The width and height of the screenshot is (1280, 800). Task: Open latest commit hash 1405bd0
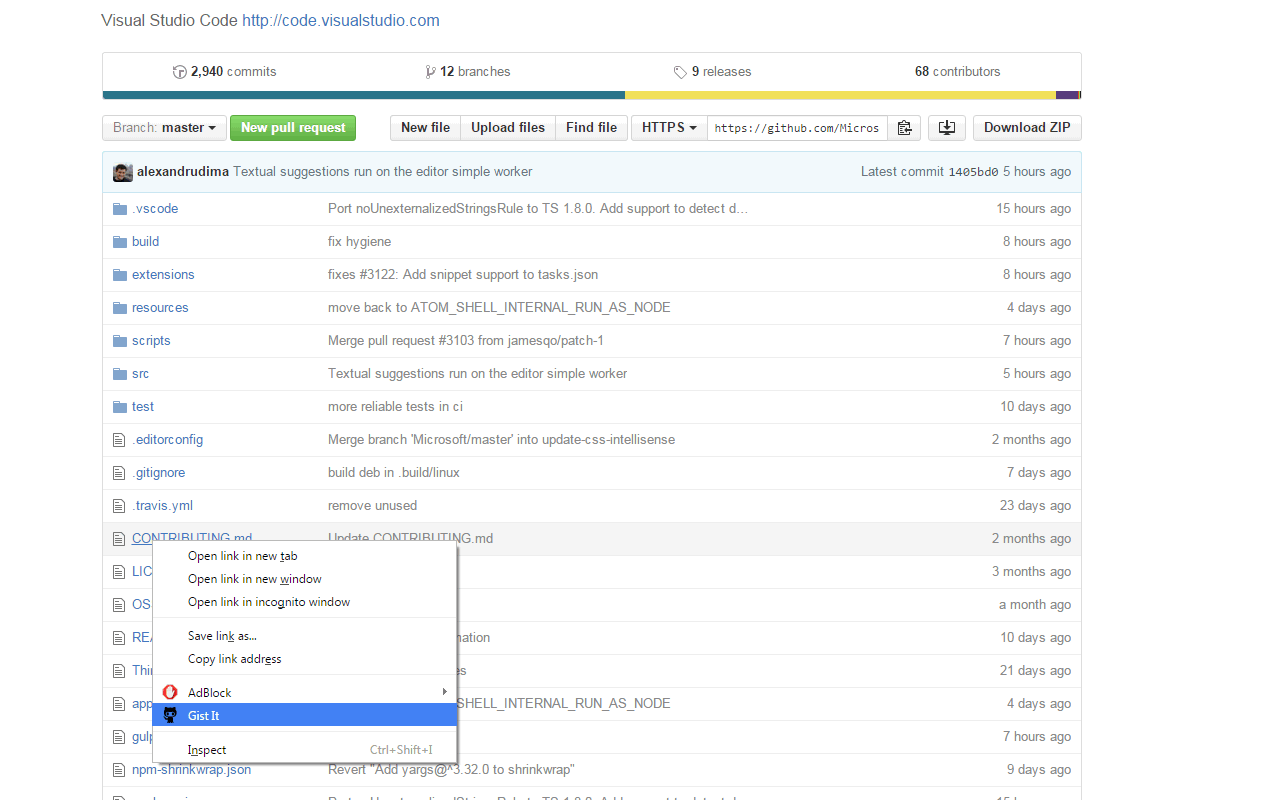tap(973, 172)
